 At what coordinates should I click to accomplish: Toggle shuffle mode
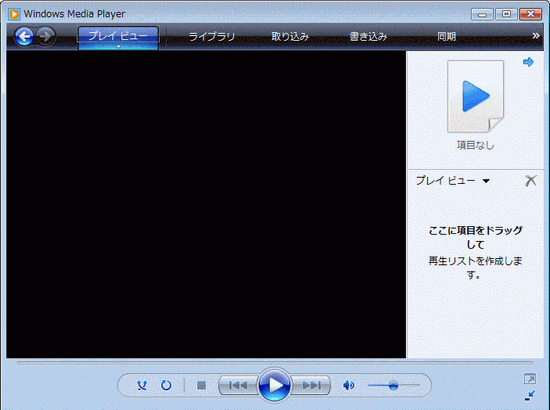point(142,385)
